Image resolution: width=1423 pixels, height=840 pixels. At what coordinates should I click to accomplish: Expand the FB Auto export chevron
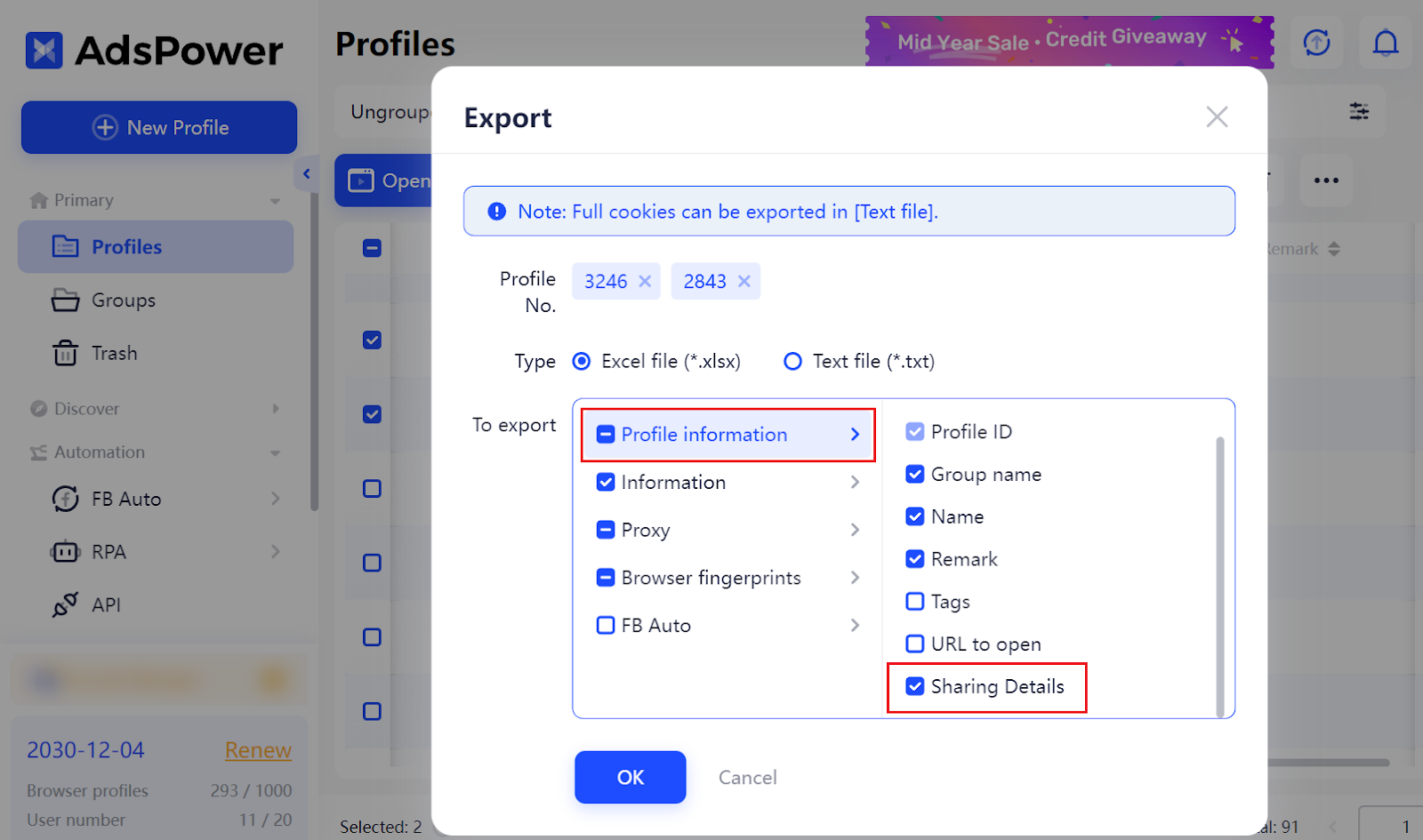(x=855, y=625)
